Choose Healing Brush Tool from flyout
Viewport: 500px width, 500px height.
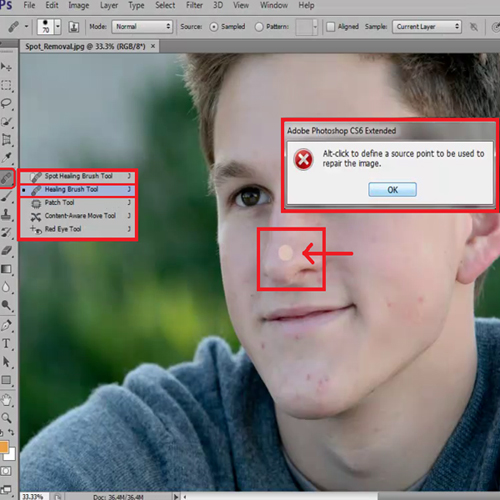click(x=78, y=189)
